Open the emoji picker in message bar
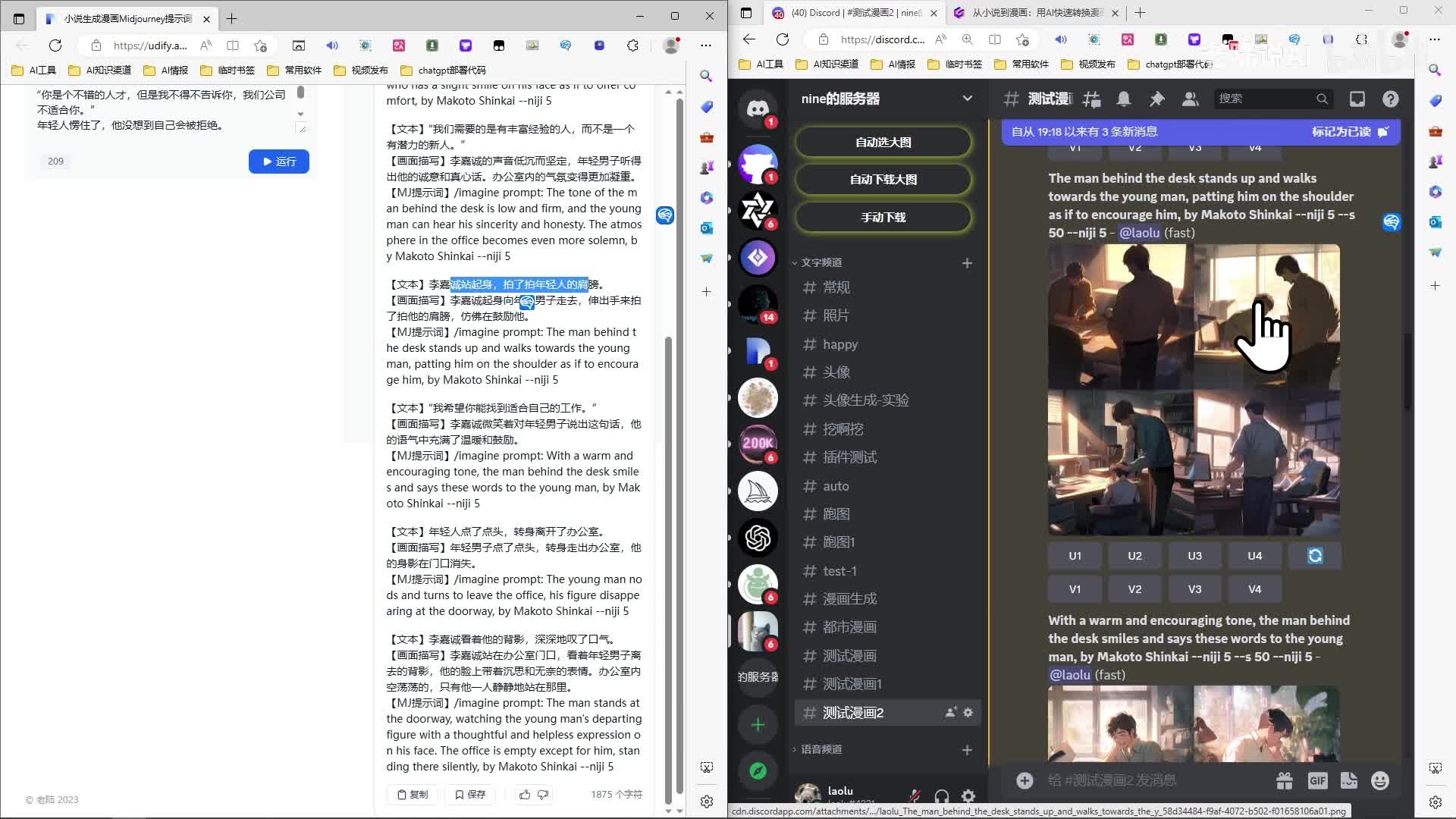 coord(1380,780)
